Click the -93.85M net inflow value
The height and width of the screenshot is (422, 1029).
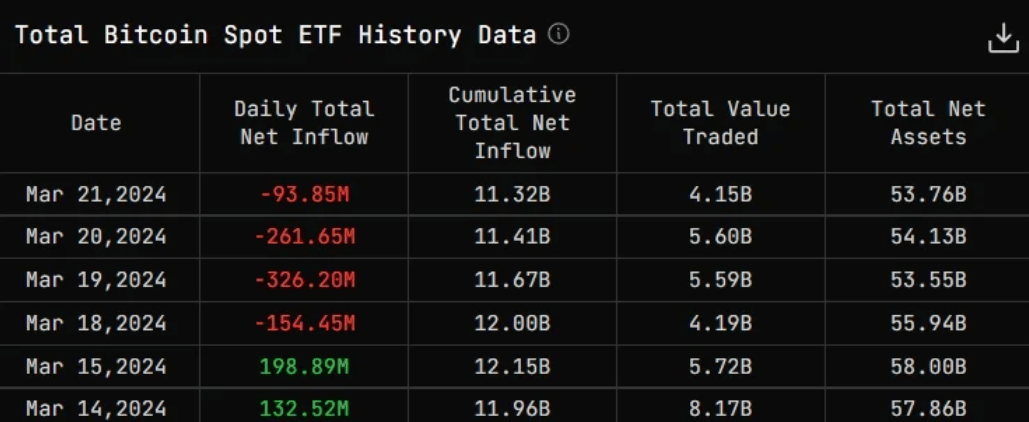point(304,194)
